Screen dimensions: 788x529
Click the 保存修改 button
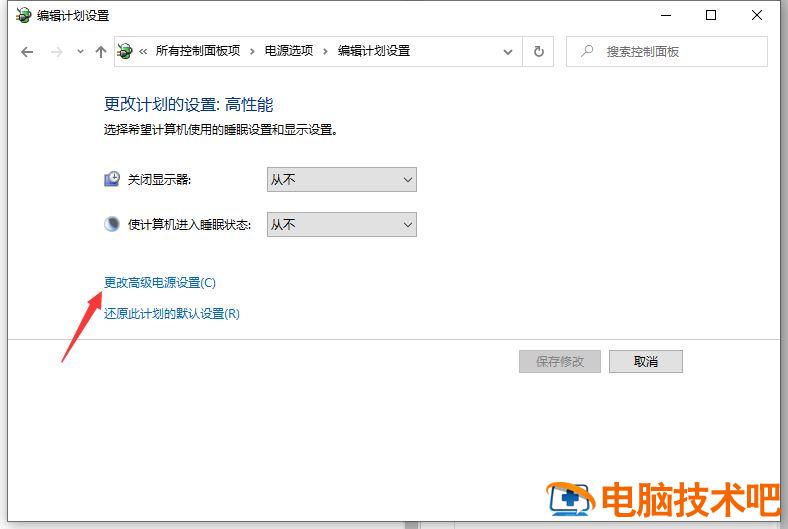560,362
